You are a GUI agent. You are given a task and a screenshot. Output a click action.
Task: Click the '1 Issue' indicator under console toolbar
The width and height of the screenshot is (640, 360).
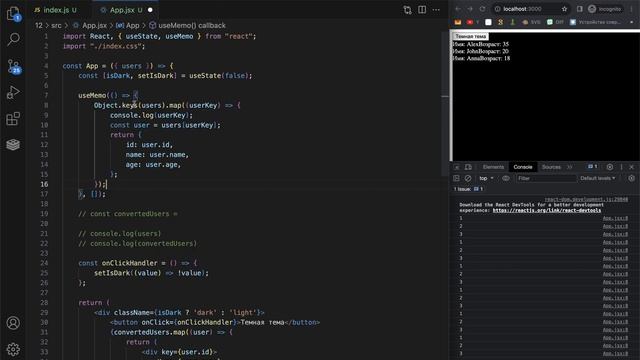pos(469,189)
